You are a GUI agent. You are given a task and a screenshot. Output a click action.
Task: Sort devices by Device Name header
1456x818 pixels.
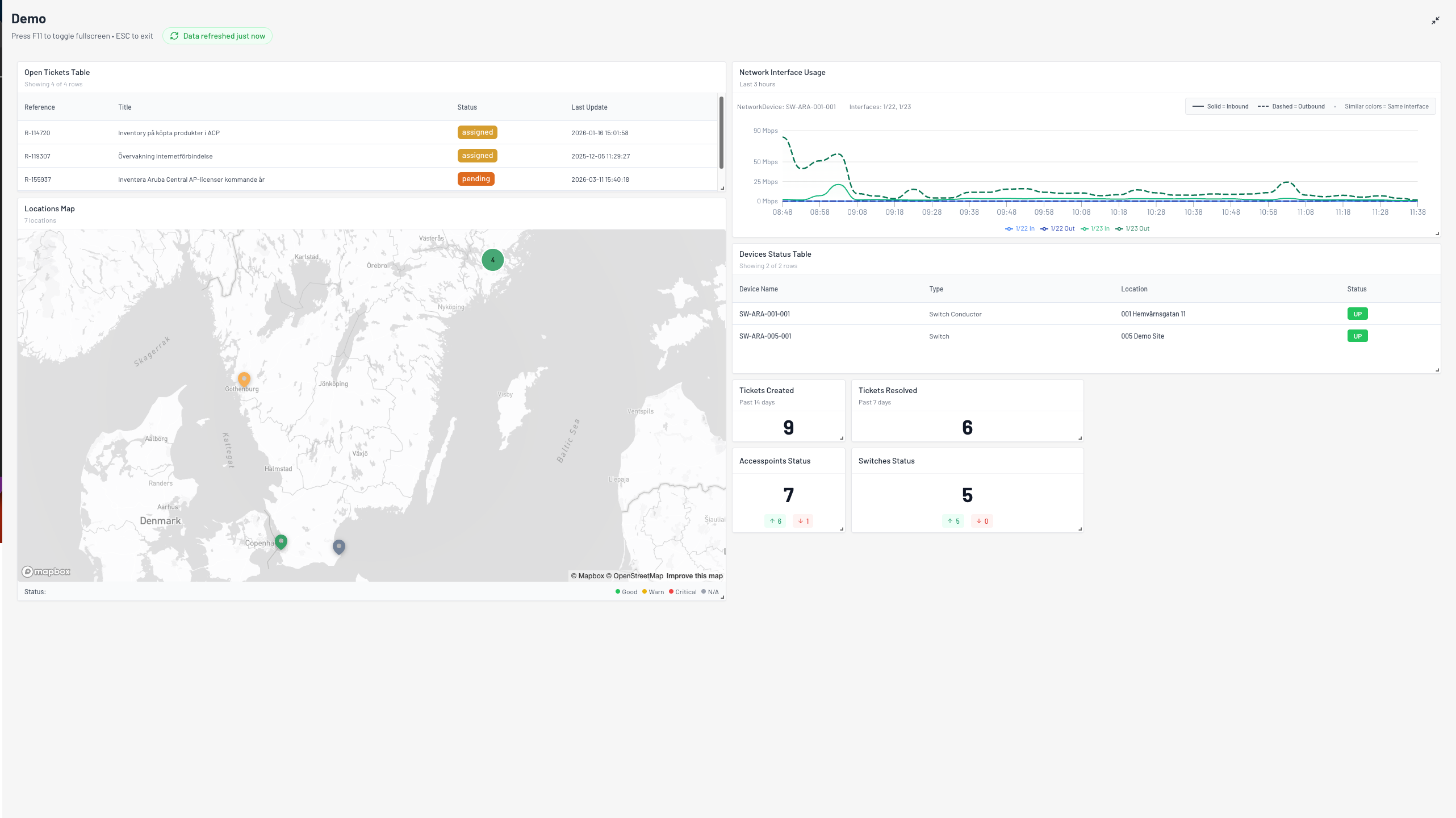click(758, 289)
